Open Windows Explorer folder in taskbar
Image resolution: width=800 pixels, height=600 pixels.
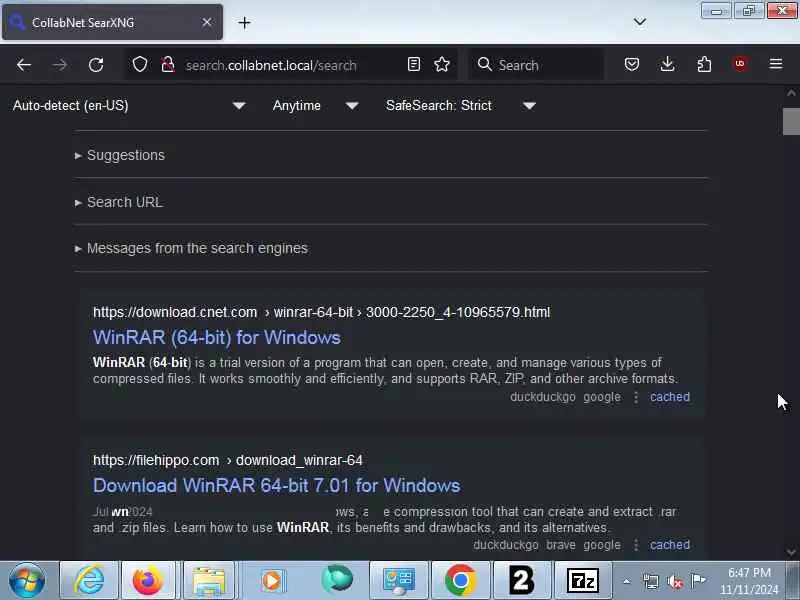(208, 581)
